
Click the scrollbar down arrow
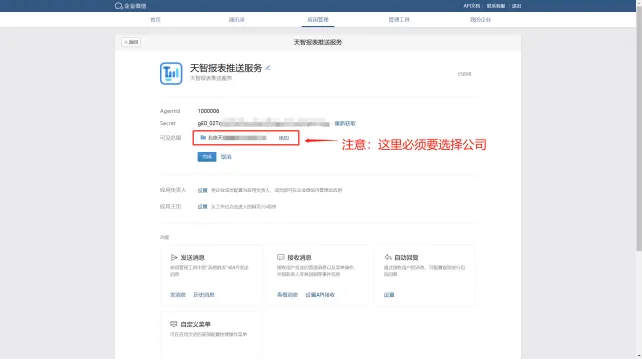[x=639, y=357]
